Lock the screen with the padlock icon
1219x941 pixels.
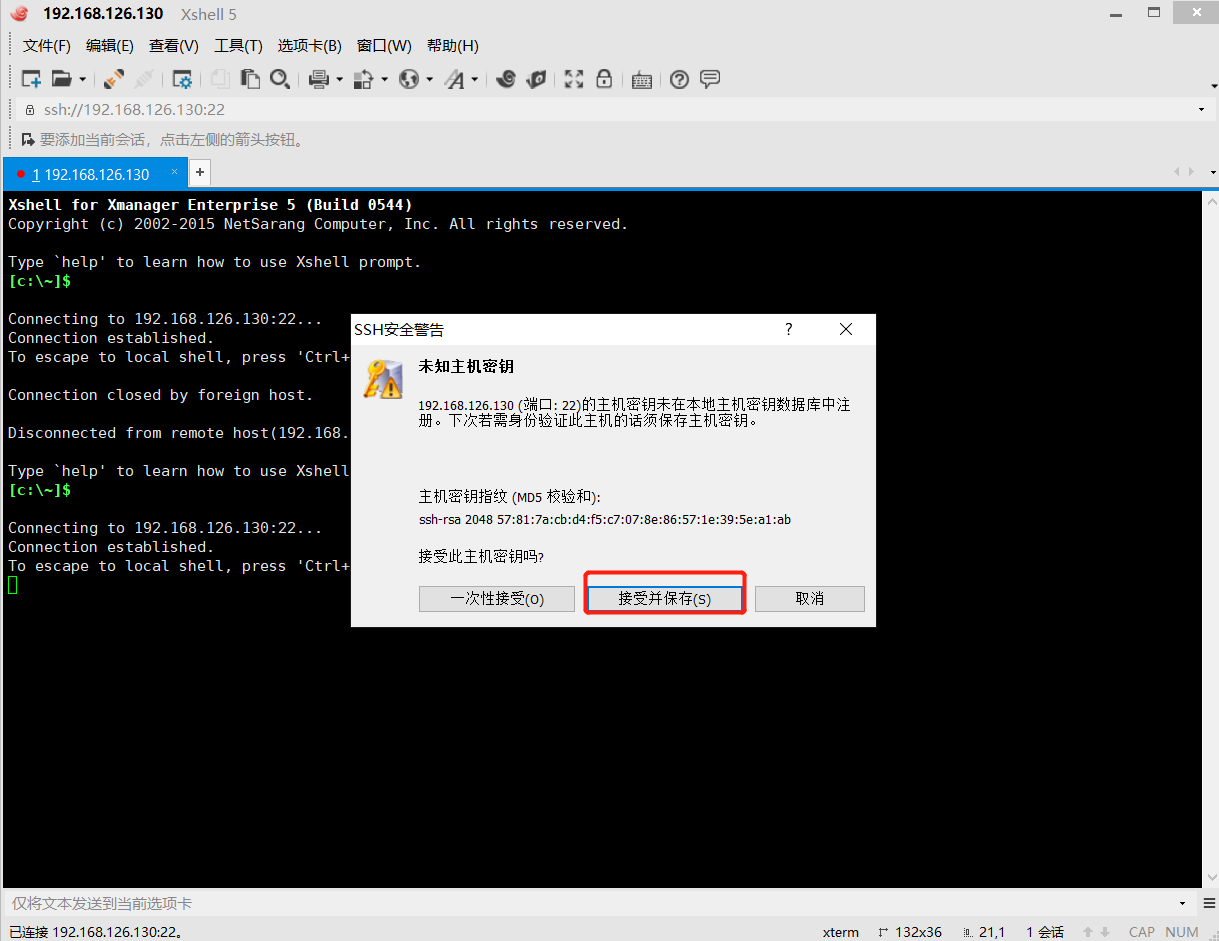604,79
